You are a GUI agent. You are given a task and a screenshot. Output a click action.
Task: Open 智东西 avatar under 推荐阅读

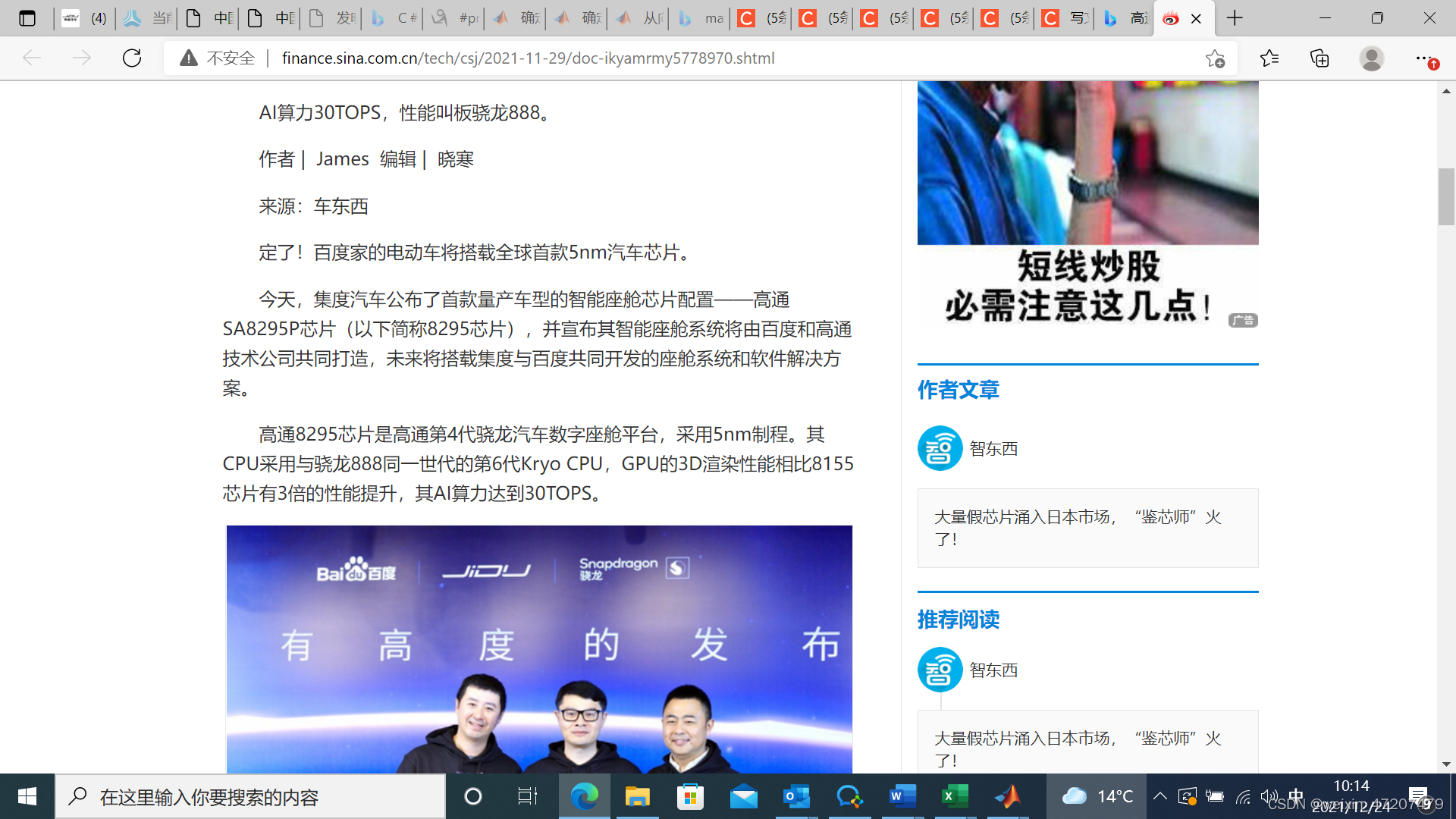click(x=940, y=670)
